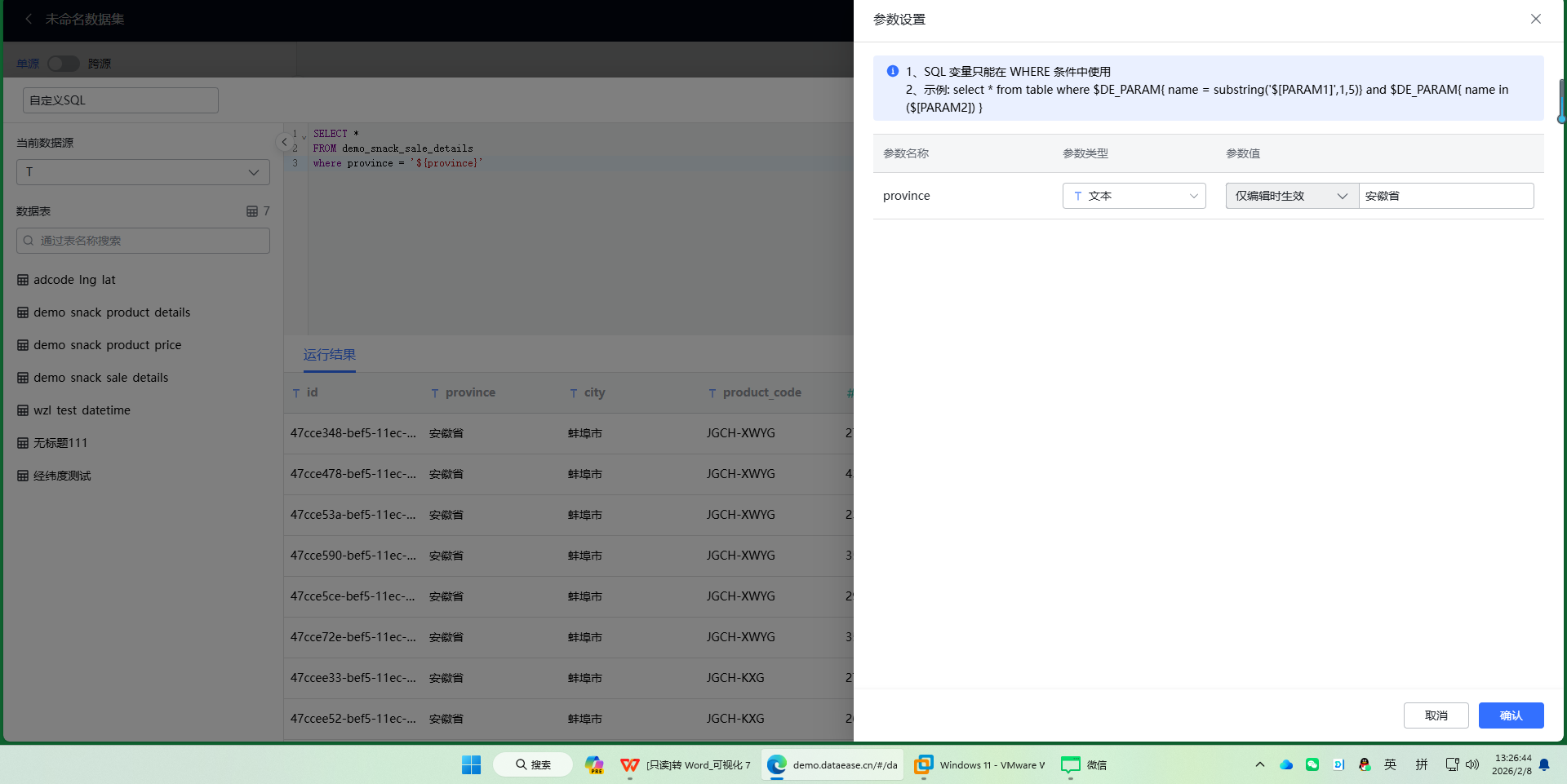Click the info icon in the SQL hint box
The image size is (1567, 784).
tap(893, 71)
